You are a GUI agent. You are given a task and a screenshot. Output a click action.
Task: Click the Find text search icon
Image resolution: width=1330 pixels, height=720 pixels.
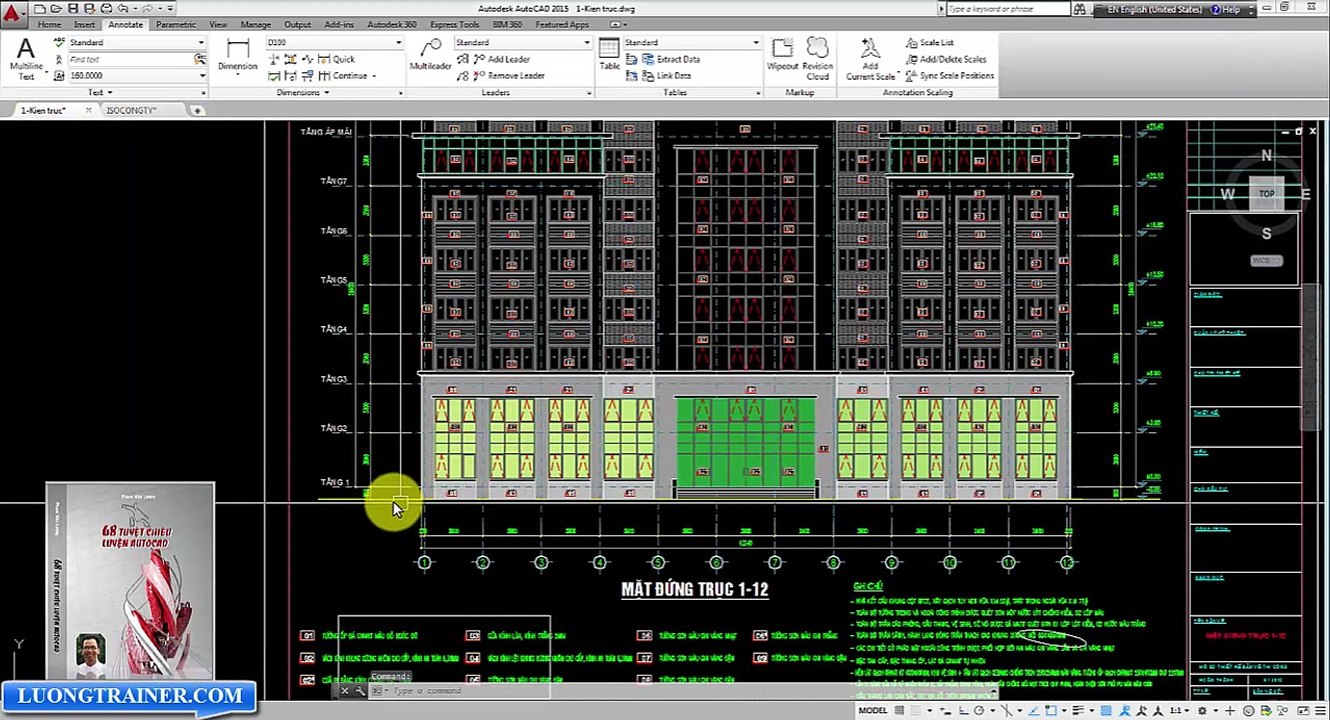[200, 59]
